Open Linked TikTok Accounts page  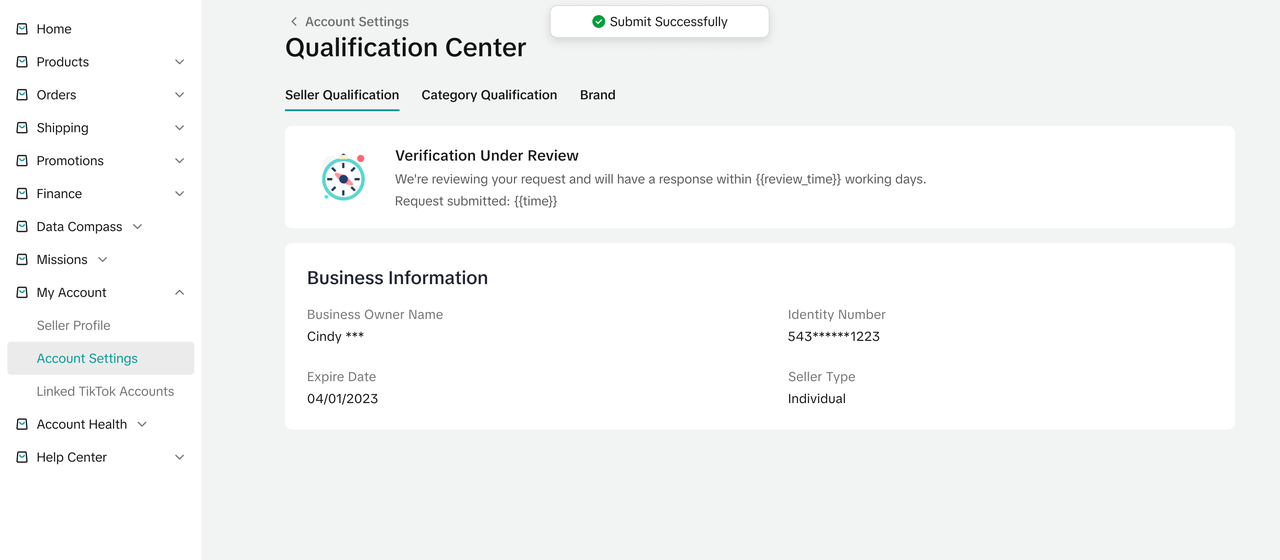(x=105, y=391)
